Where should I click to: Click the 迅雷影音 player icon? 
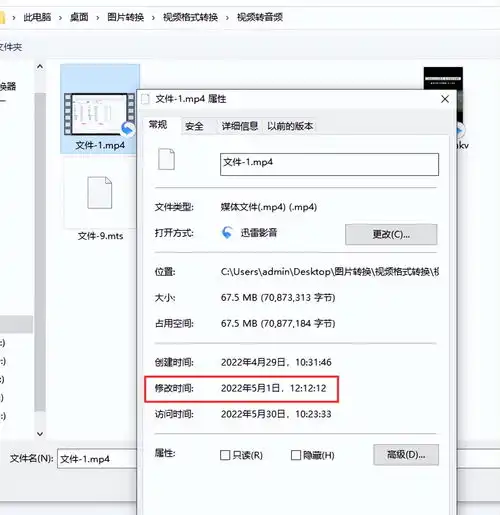point(227,232)
